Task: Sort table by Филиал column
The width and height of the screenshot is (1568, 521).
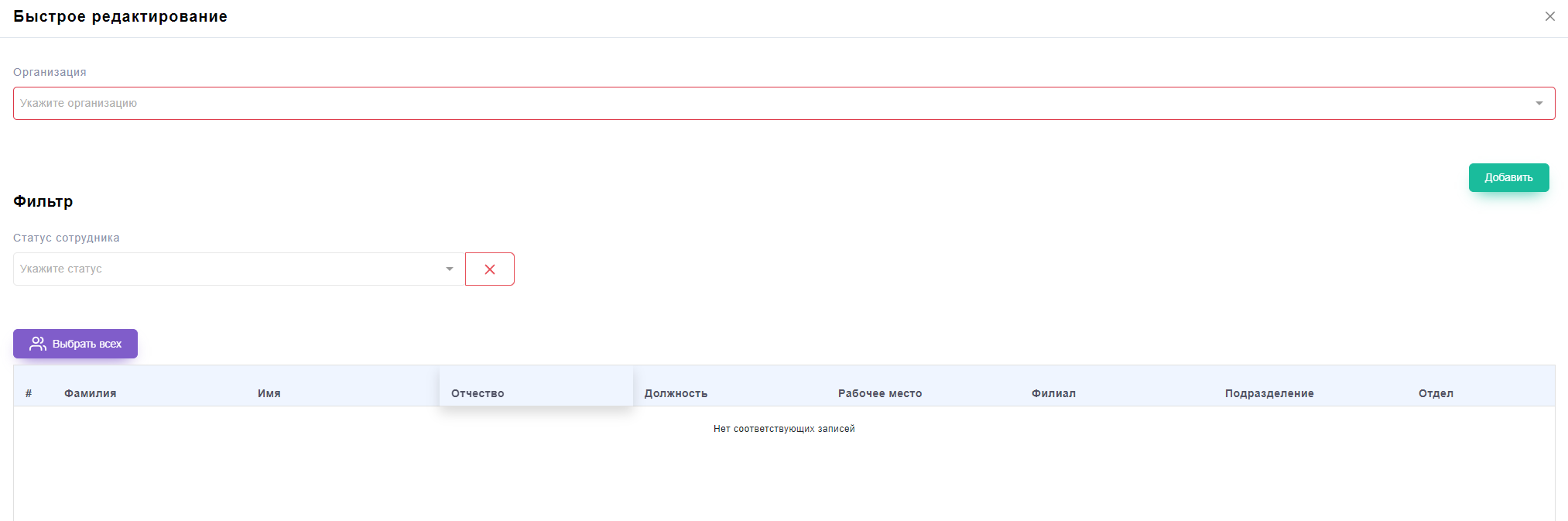Action: click(x=1053, y=393)
